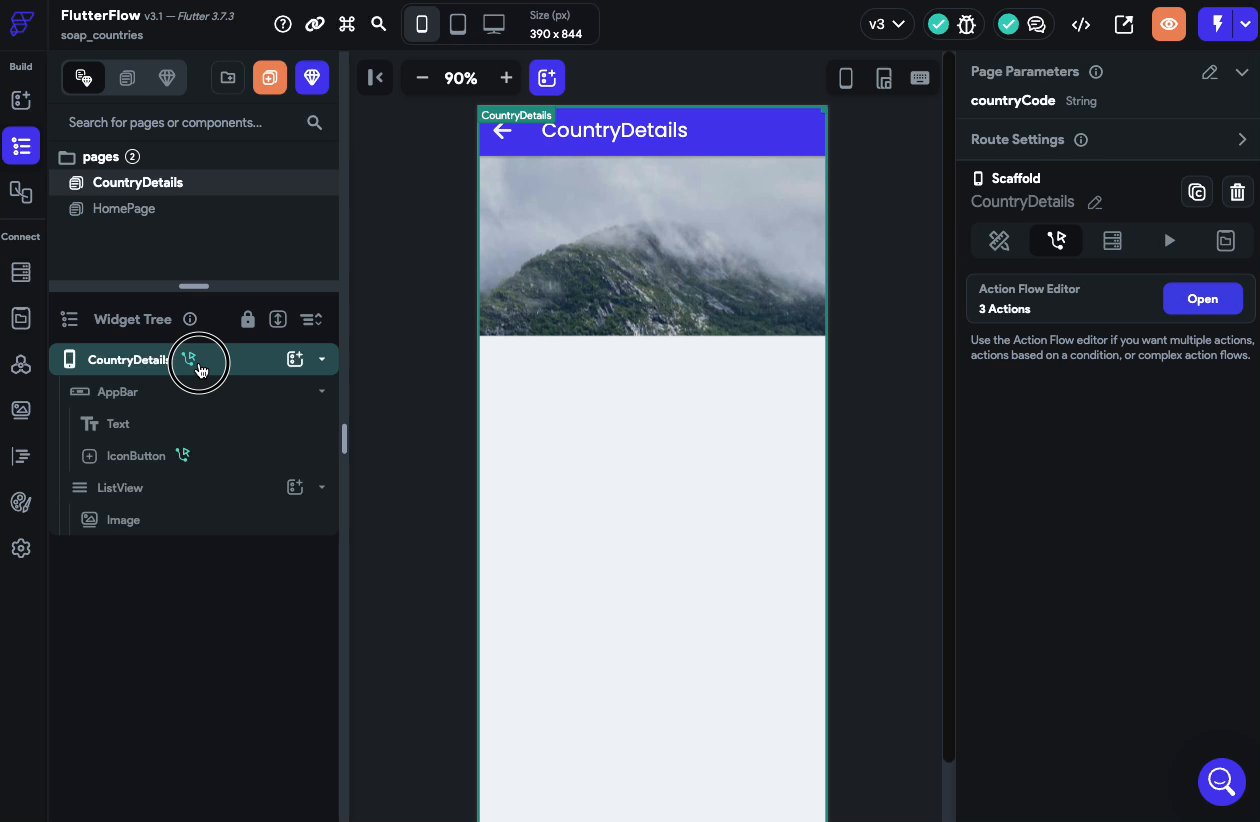Zoom in the canvas with plus

506,78
